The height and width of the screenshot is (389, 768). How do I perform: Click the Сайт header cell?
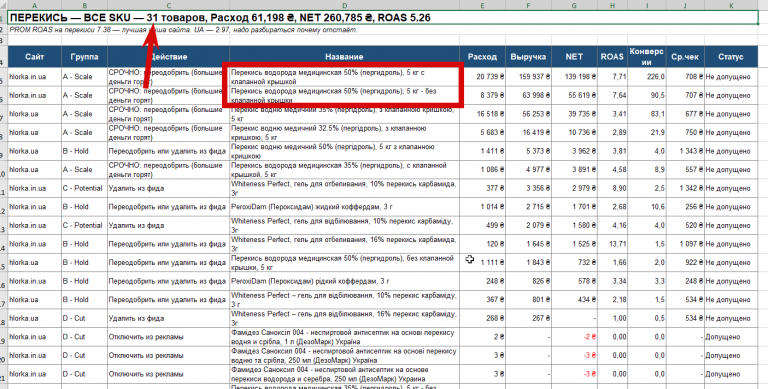(x=35, y=57)
